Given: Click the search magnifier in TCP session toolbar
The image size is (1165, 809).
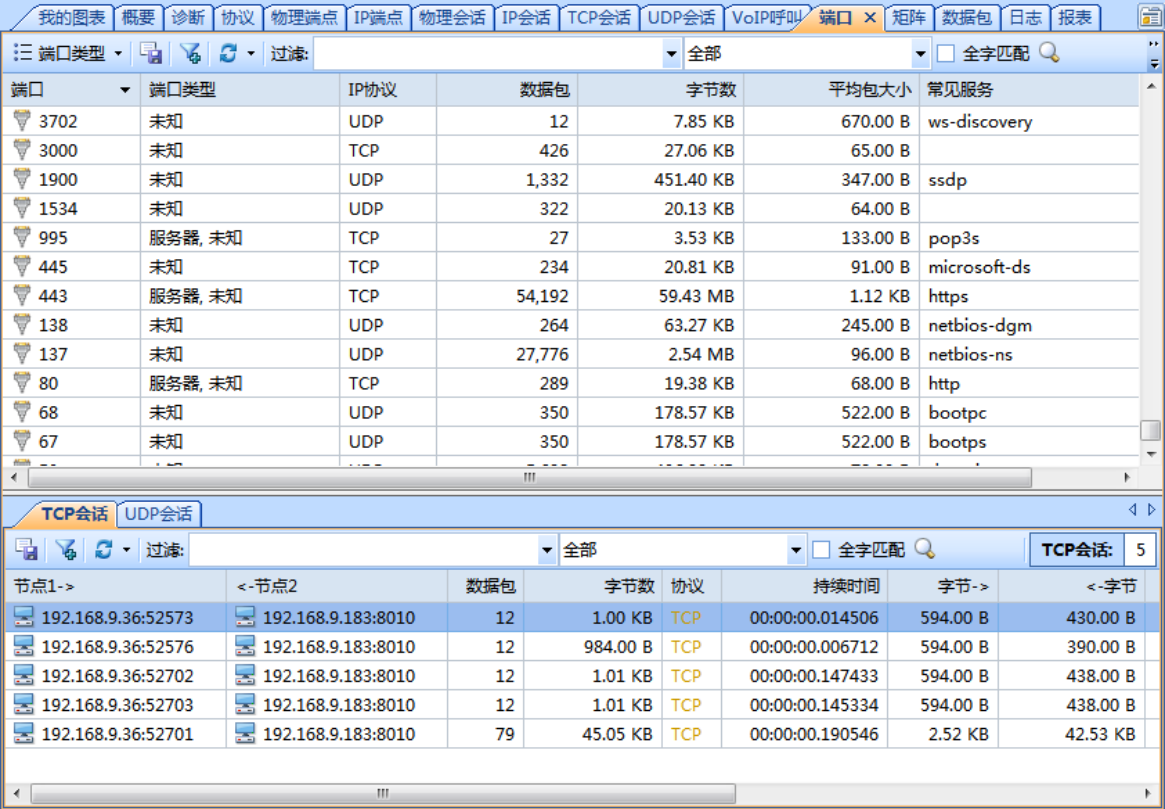Looking at the screenshot, I should click(x=924, y=550).
